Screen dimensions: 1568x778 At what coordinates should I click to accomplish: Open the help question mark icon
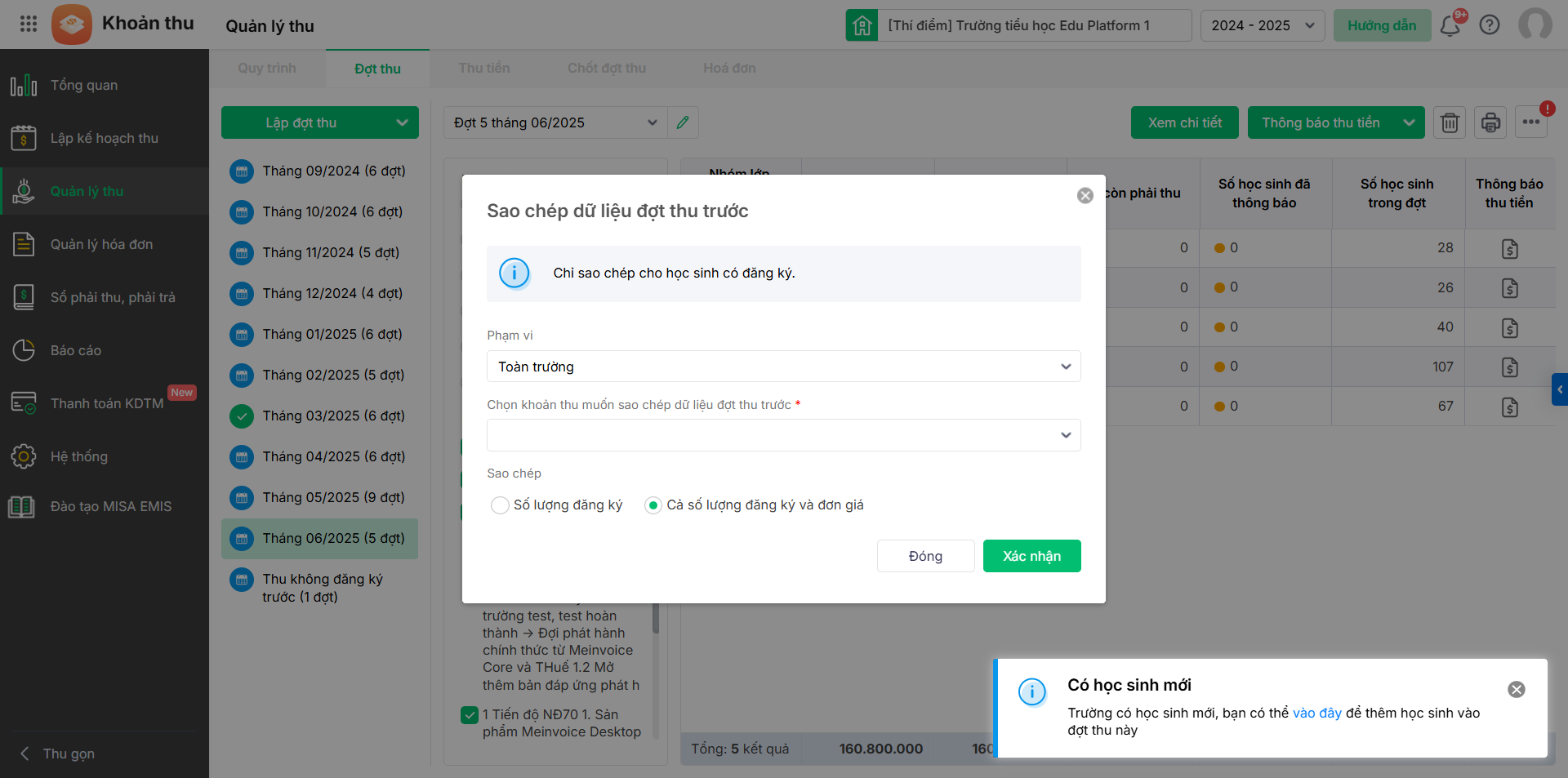coord(1490,25)
